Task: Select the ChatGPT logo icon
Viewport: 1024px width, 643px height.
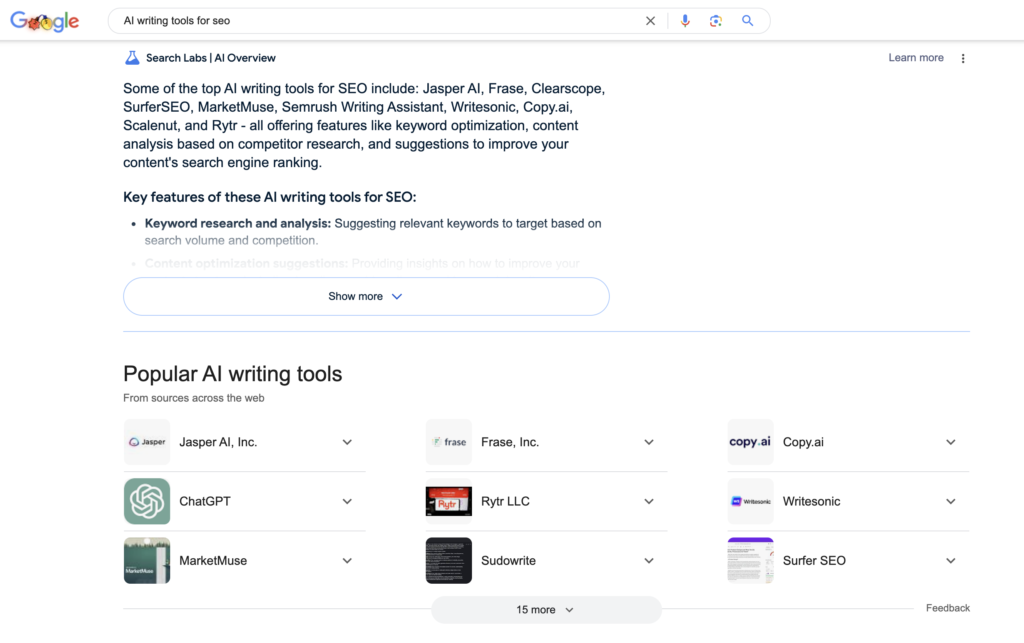Action: (147, 501)
